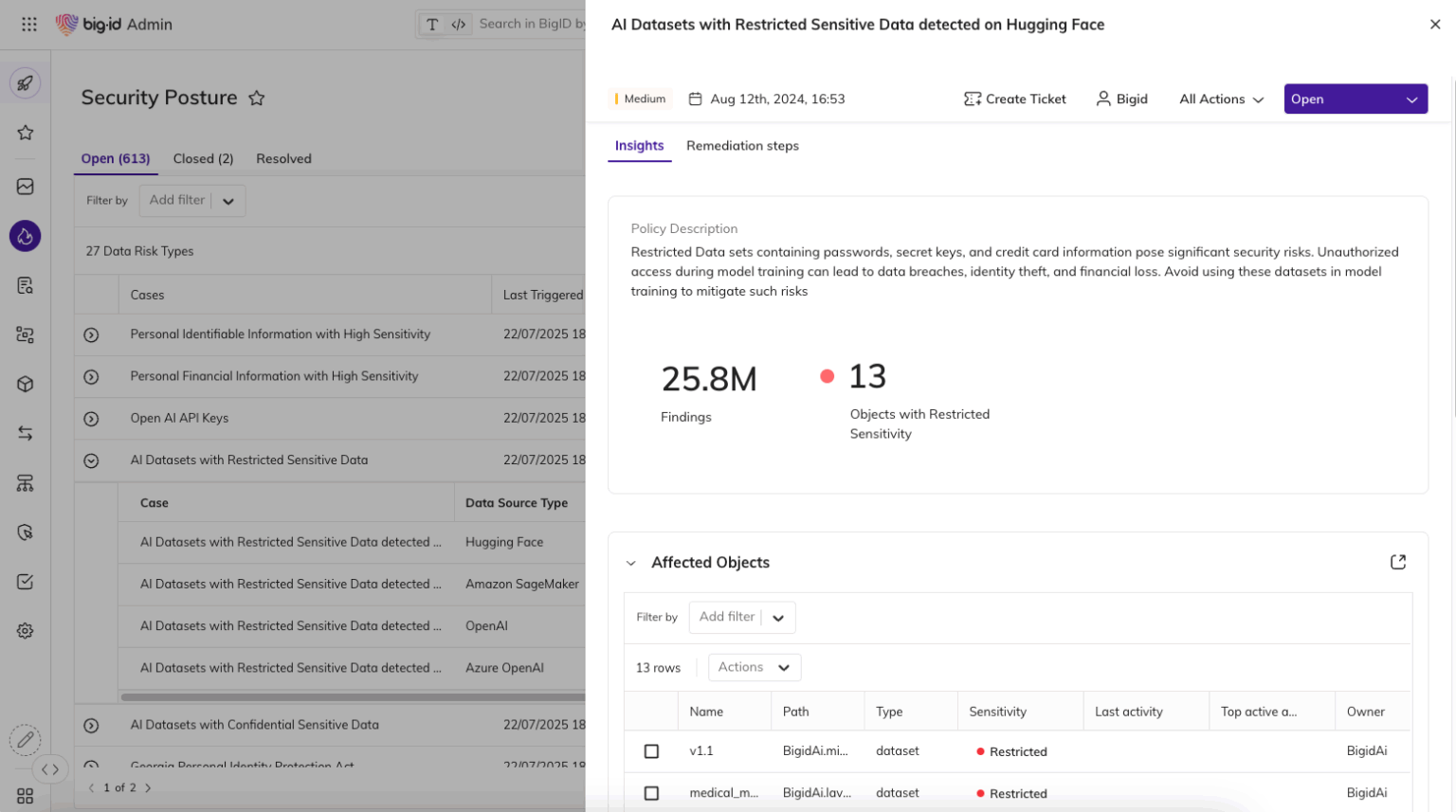
Task: Click the Bigid assignee user icon
Action: click(1101, 99)
